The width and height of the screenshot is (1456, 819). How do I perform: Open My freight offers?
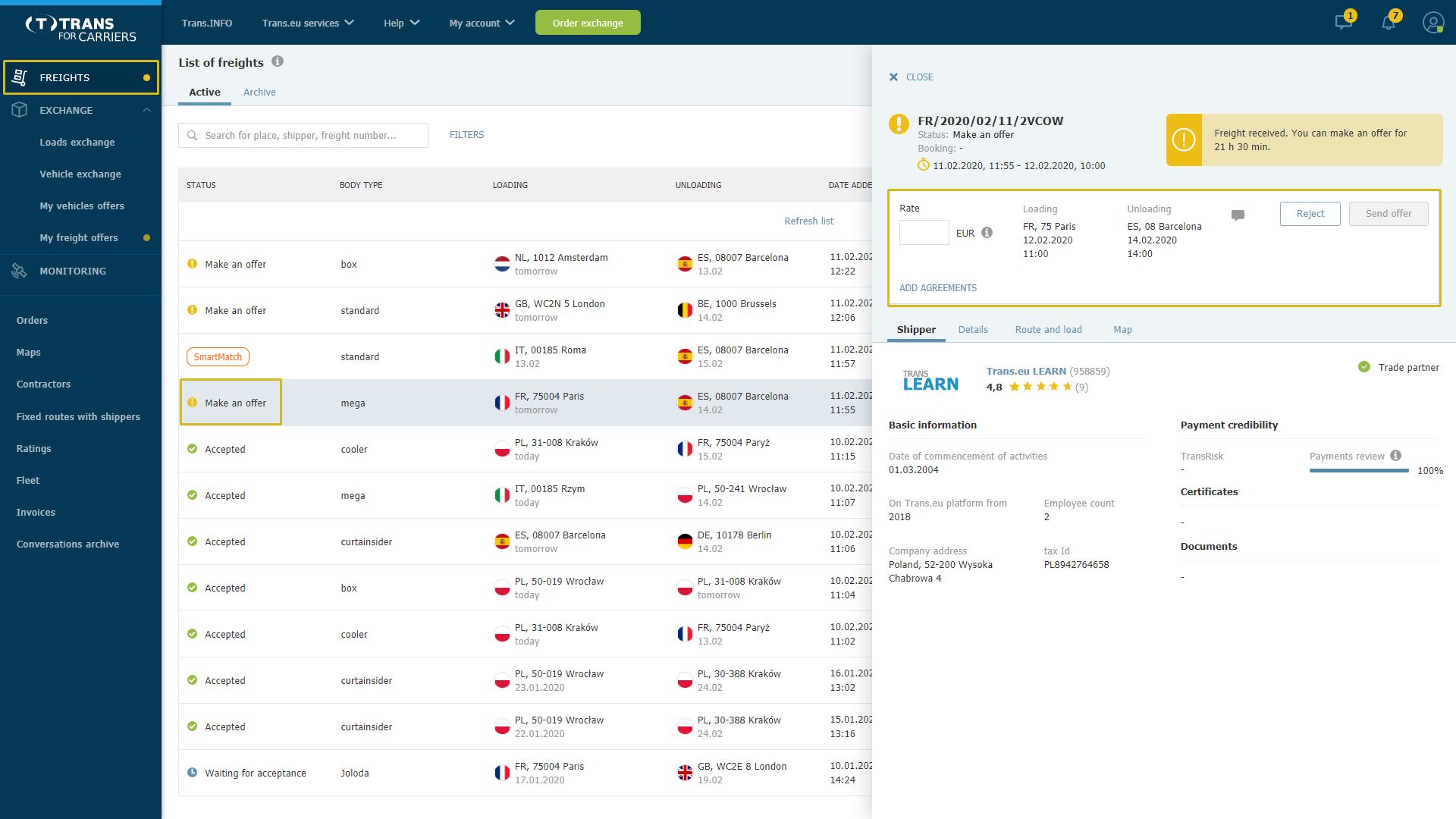point(79,237)
